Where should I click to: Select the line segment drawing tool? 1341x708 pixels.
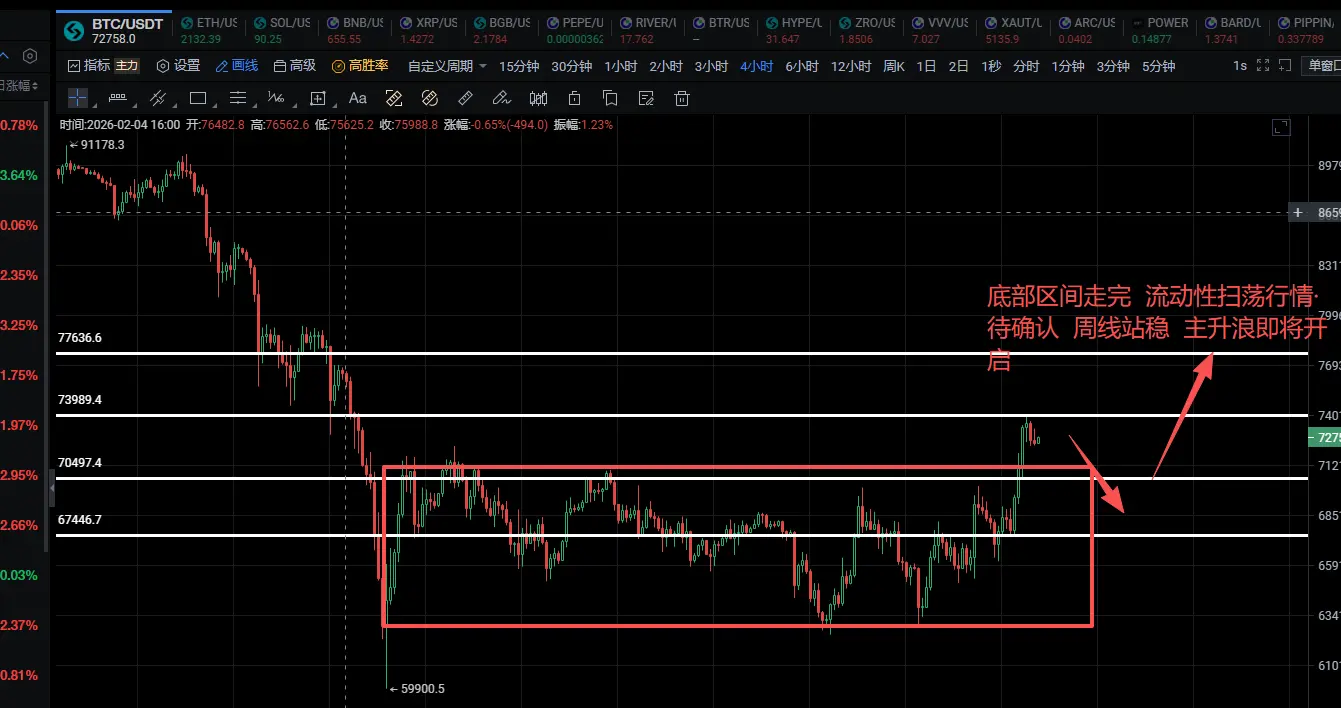[x=117, y=98]
